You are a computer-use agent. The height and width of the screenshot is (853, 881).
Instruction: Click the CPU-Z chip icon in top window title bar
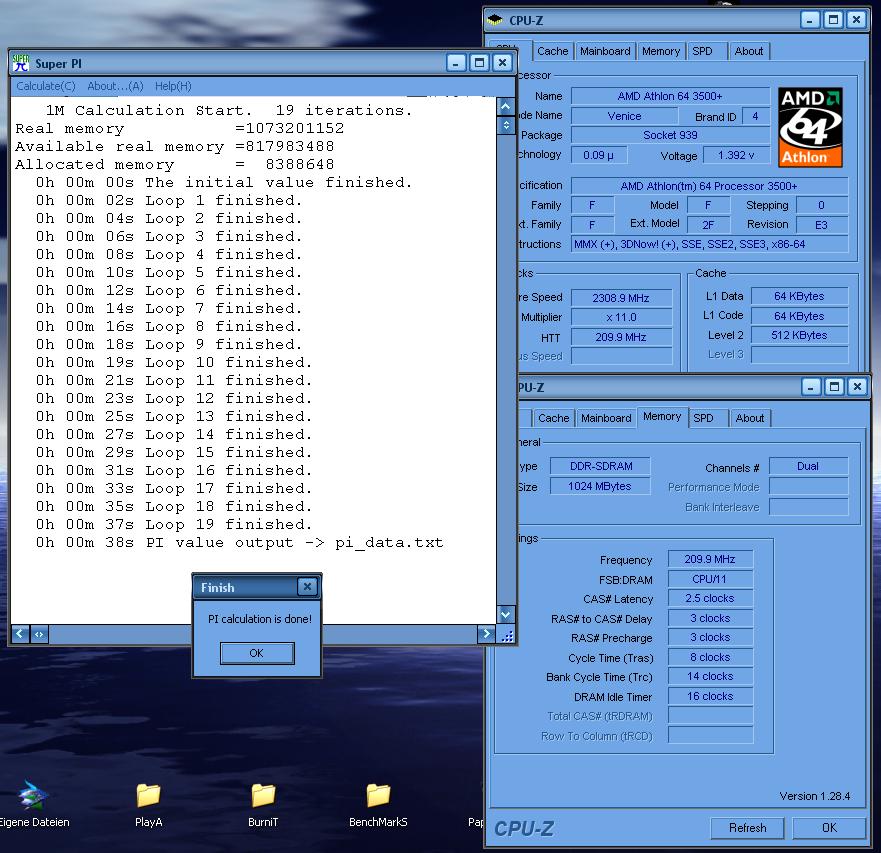(x=495, y=20)
